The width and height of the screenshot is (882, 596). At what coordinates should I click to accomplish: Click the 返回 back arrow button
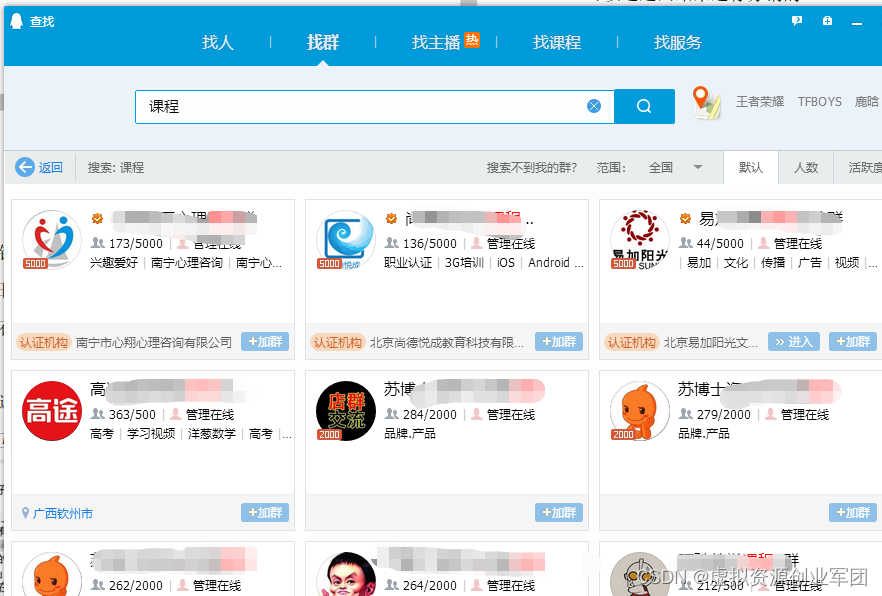pyautogui.click(x=39, y=167)
